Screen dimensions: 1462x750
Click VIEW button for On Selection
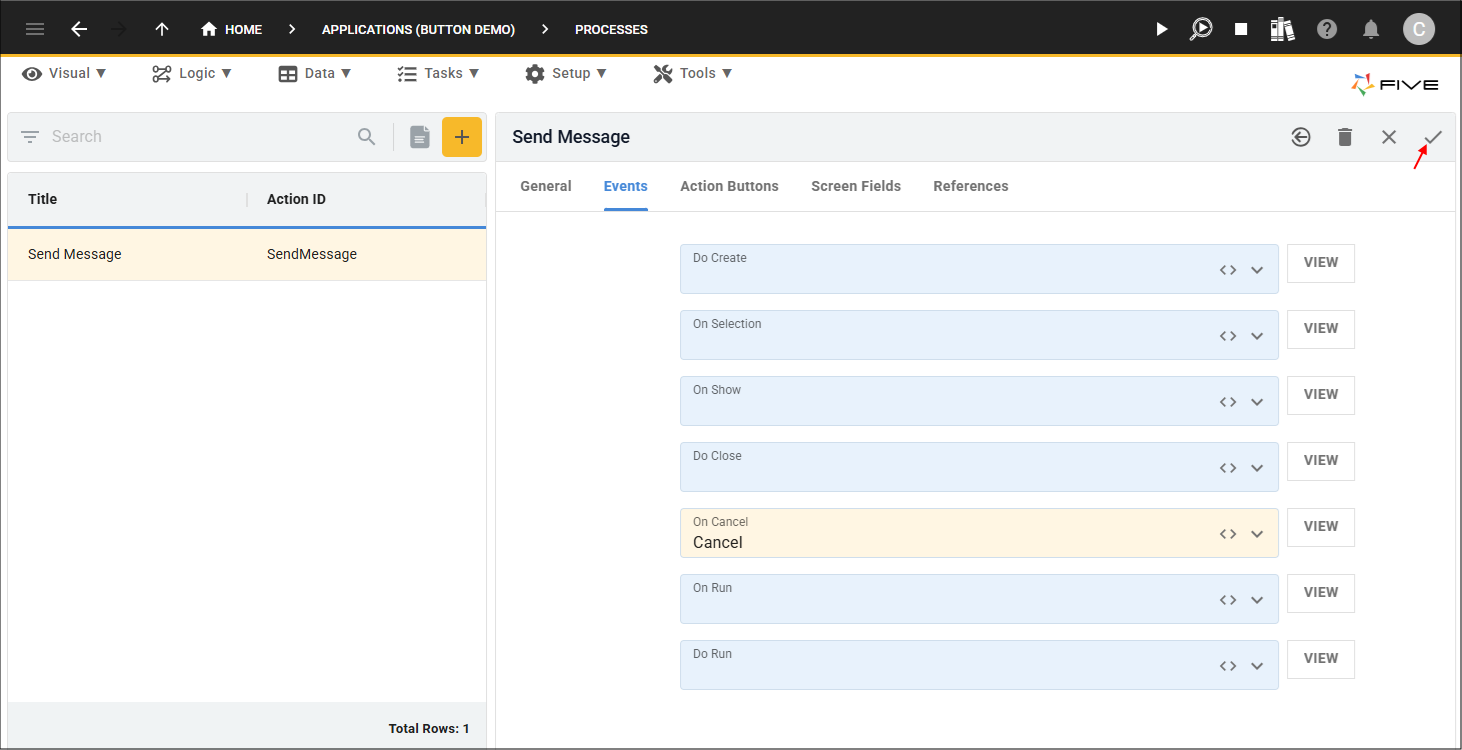click(1321, 329)
